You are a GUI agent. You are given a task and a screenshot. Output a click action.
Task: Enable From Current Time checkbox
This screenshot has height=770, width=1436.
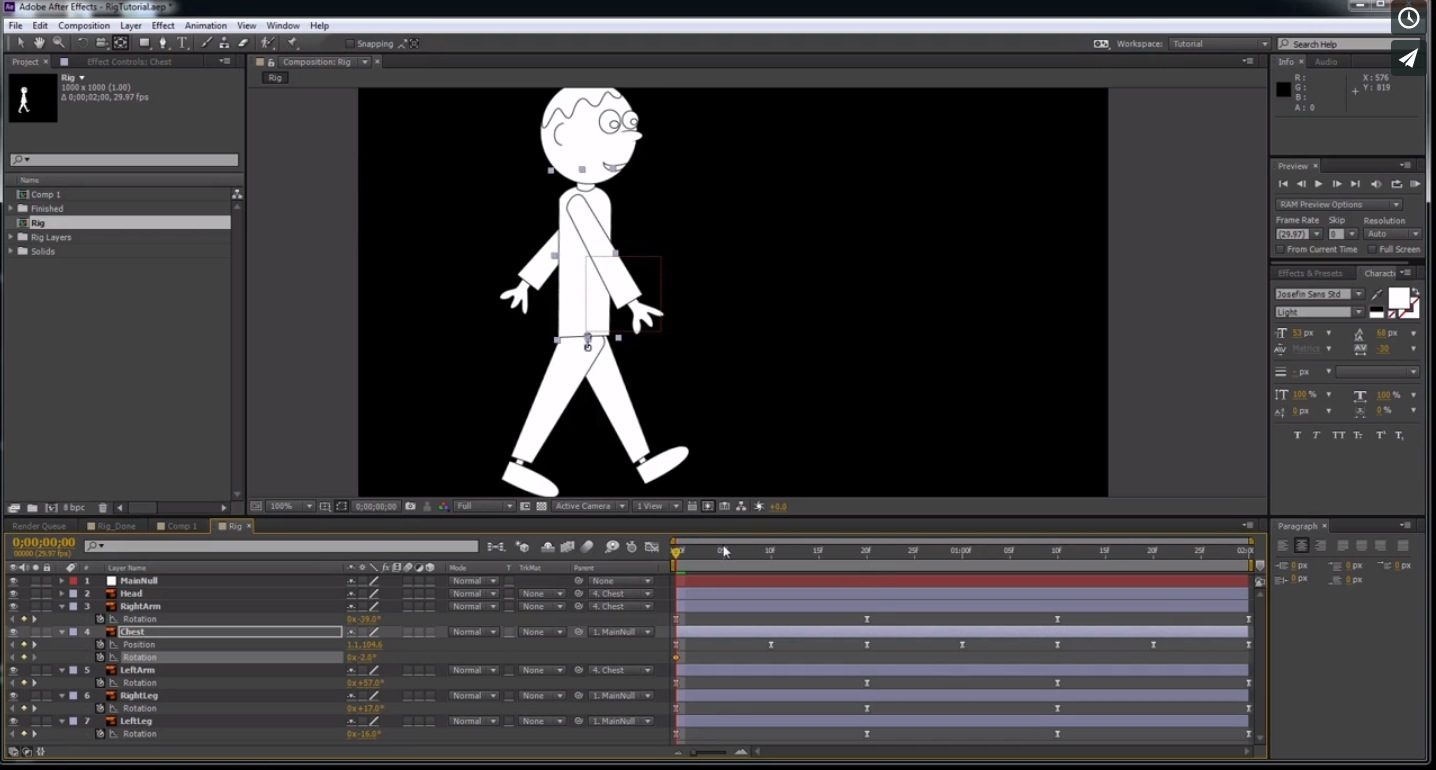pos(1280,249)
